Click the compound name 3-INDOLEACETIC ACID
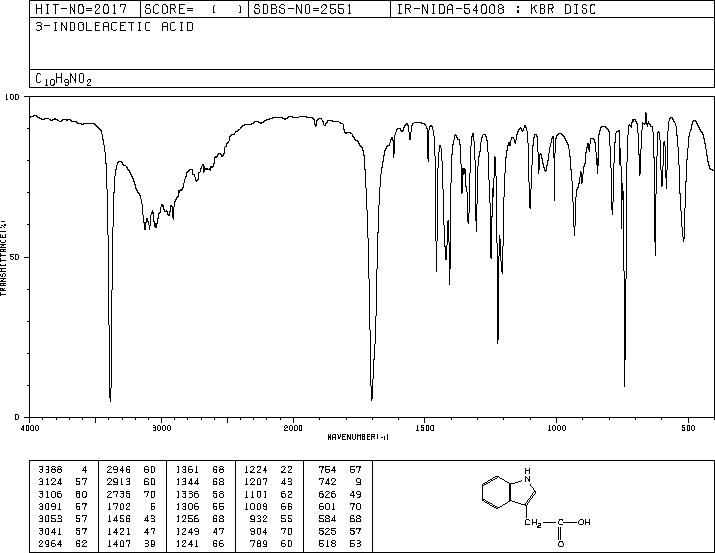 [114, 27]
